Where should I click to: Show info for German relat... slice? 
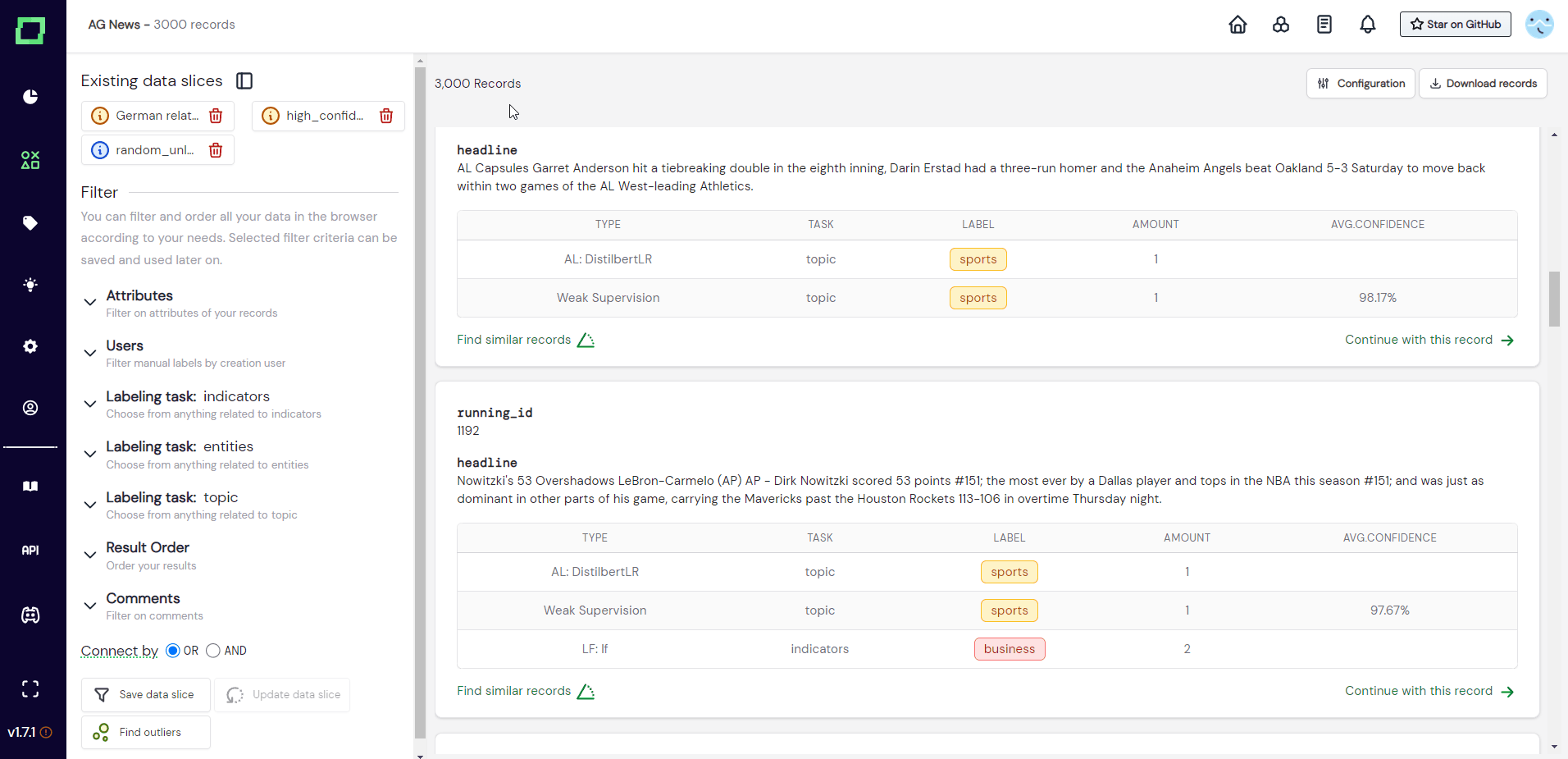point(100,116)
